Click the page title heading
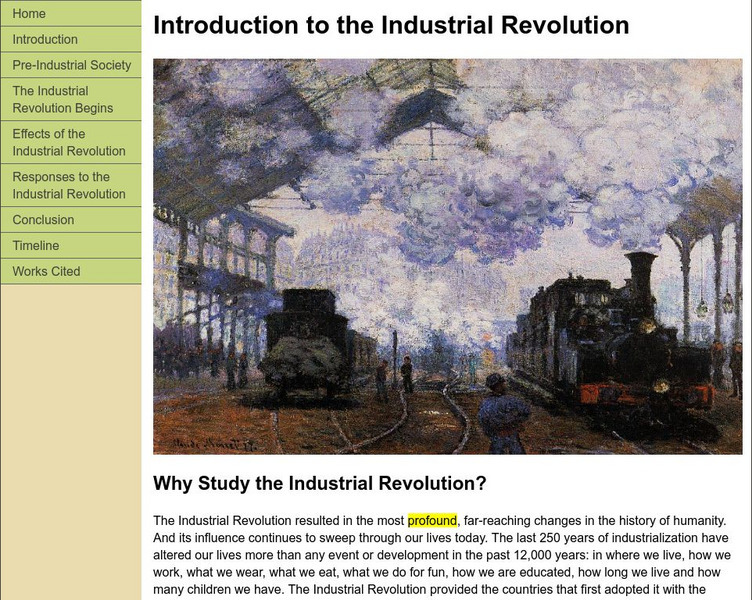The height and width of the screenshot is (600, 752). pos(391,25)
